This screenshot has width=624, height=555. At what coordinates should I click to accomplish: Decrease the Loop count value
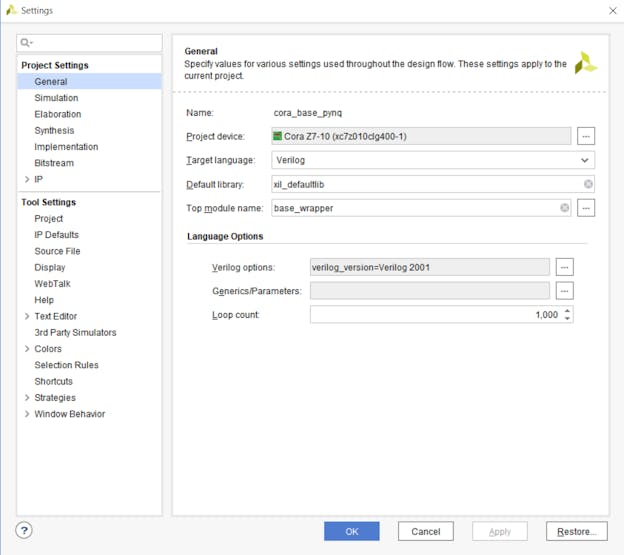pyautogui.click(x=567, y=318)
